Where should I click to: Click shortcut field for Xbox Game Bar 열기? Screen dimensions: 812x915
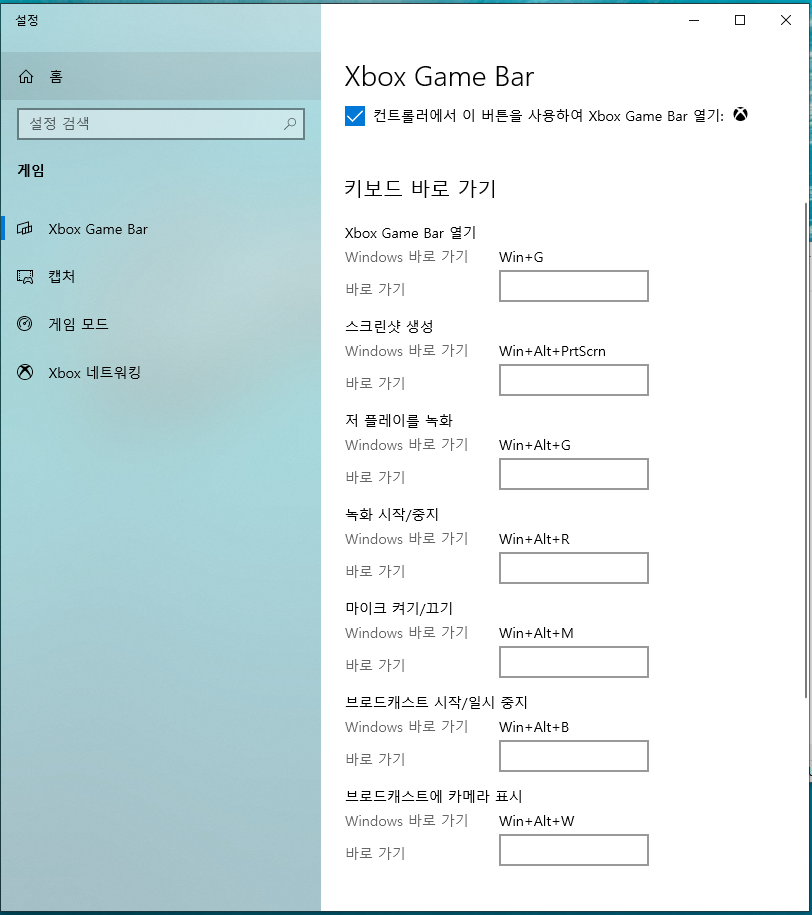tap(574, 286)
